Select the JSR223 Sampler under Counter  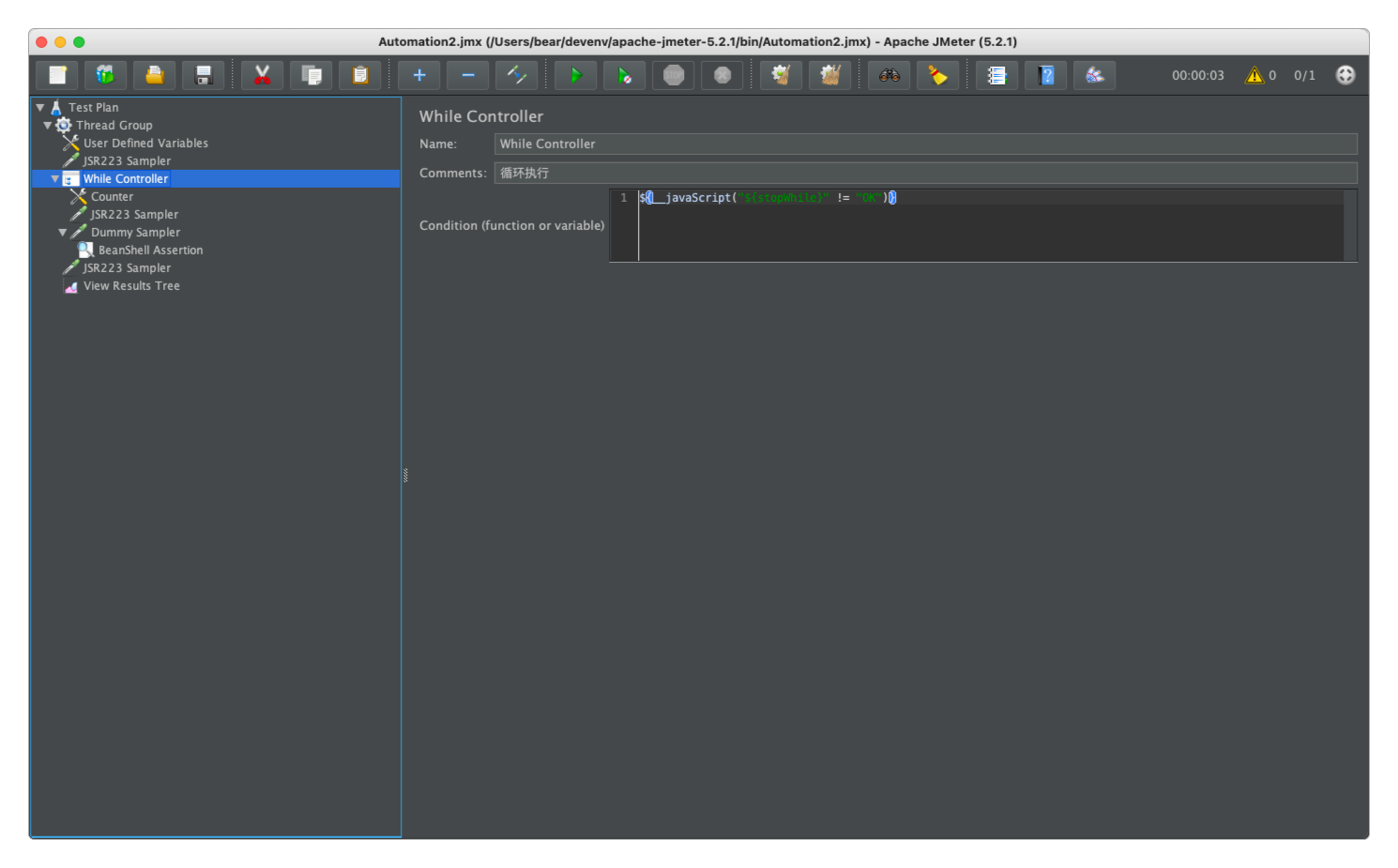[134, 215]
